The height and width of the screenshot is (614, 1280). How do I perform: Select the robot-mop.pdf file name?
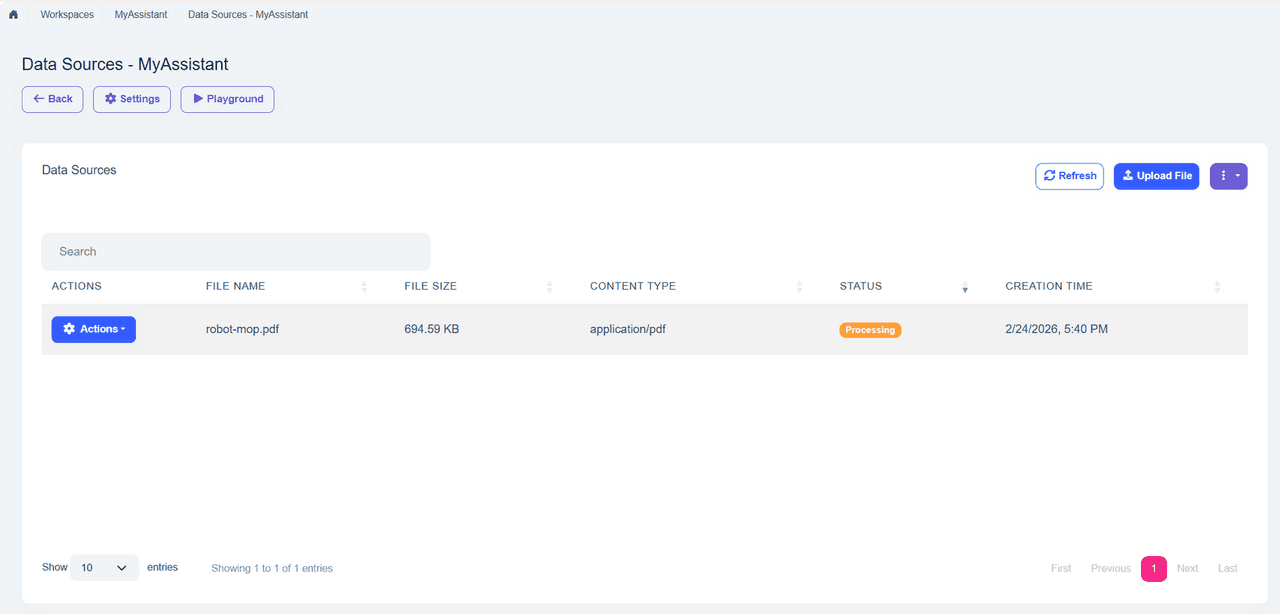point(242,329)
